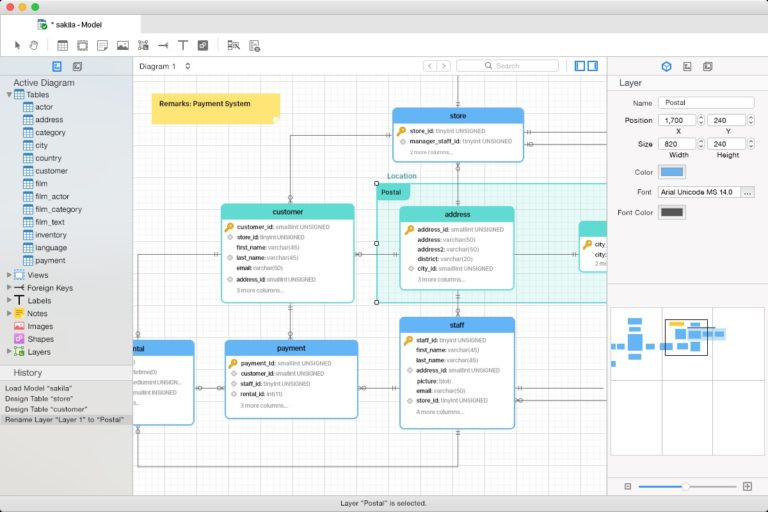Switch to the sakila - Model tab
The height and width of the screenshot is (512, 768).
coord(74,23)
